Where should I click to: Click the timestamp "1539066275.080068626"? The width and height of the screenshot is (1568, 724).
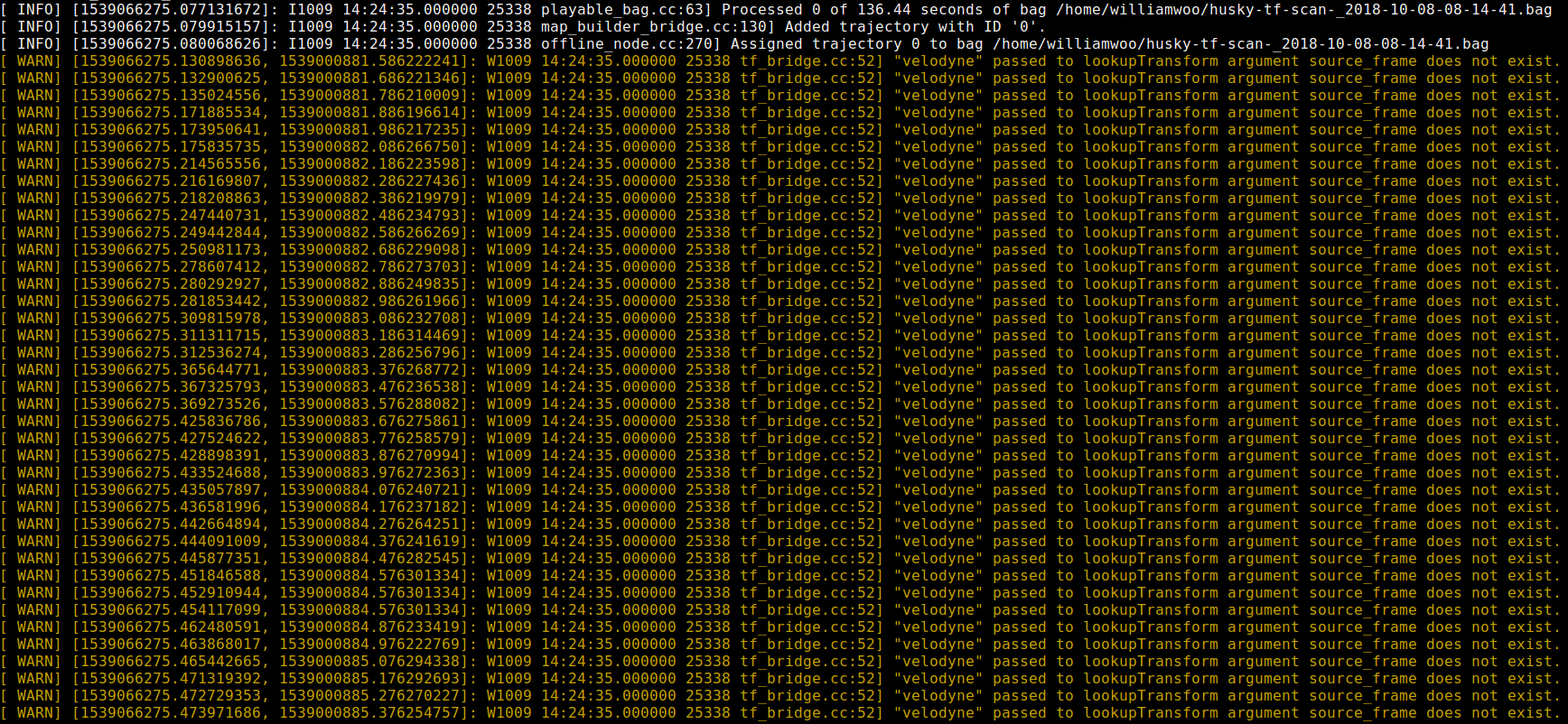coord(171,43)
